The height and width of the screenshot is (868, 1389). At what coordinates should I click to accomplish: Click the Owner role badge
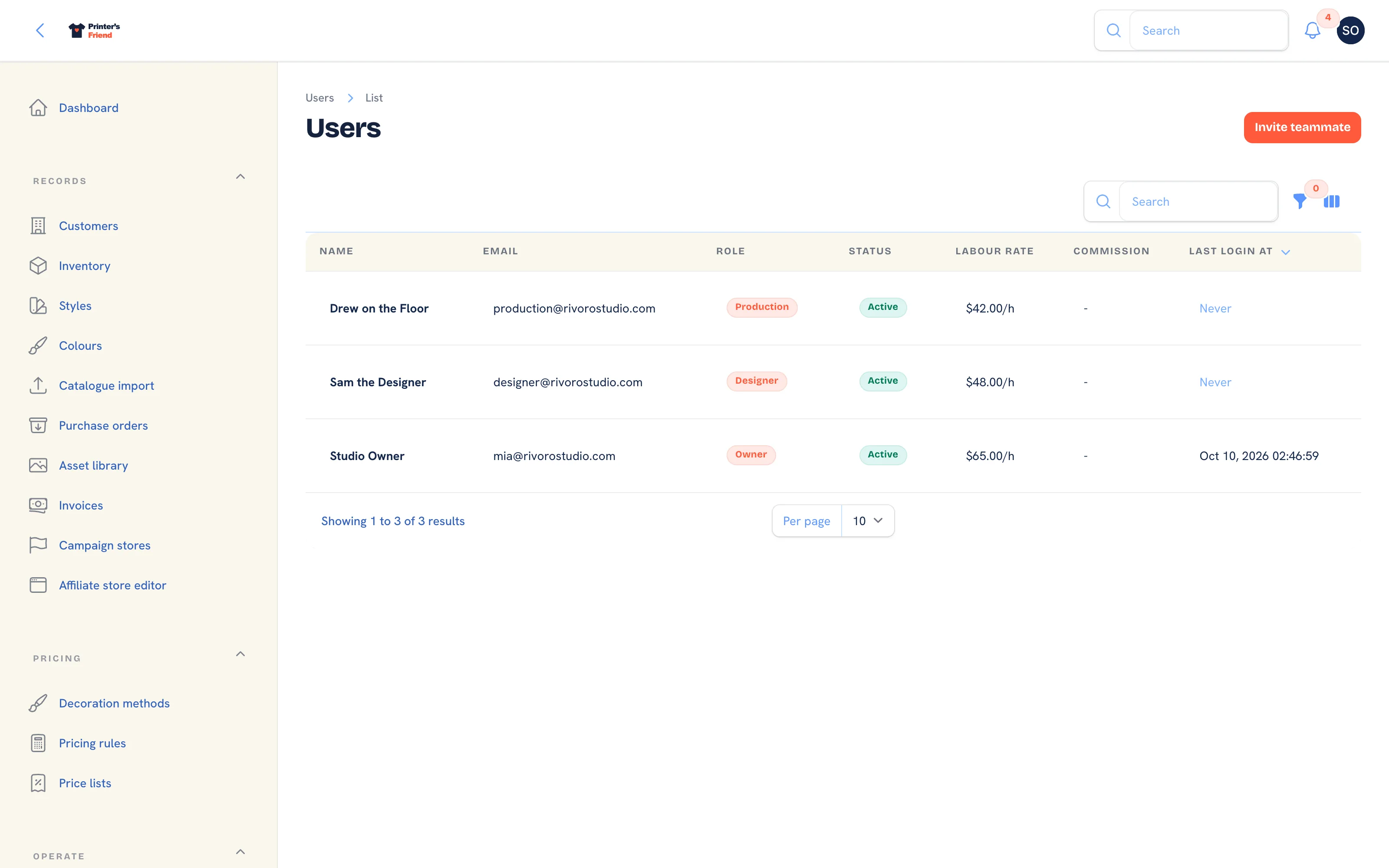coord(751,455)
